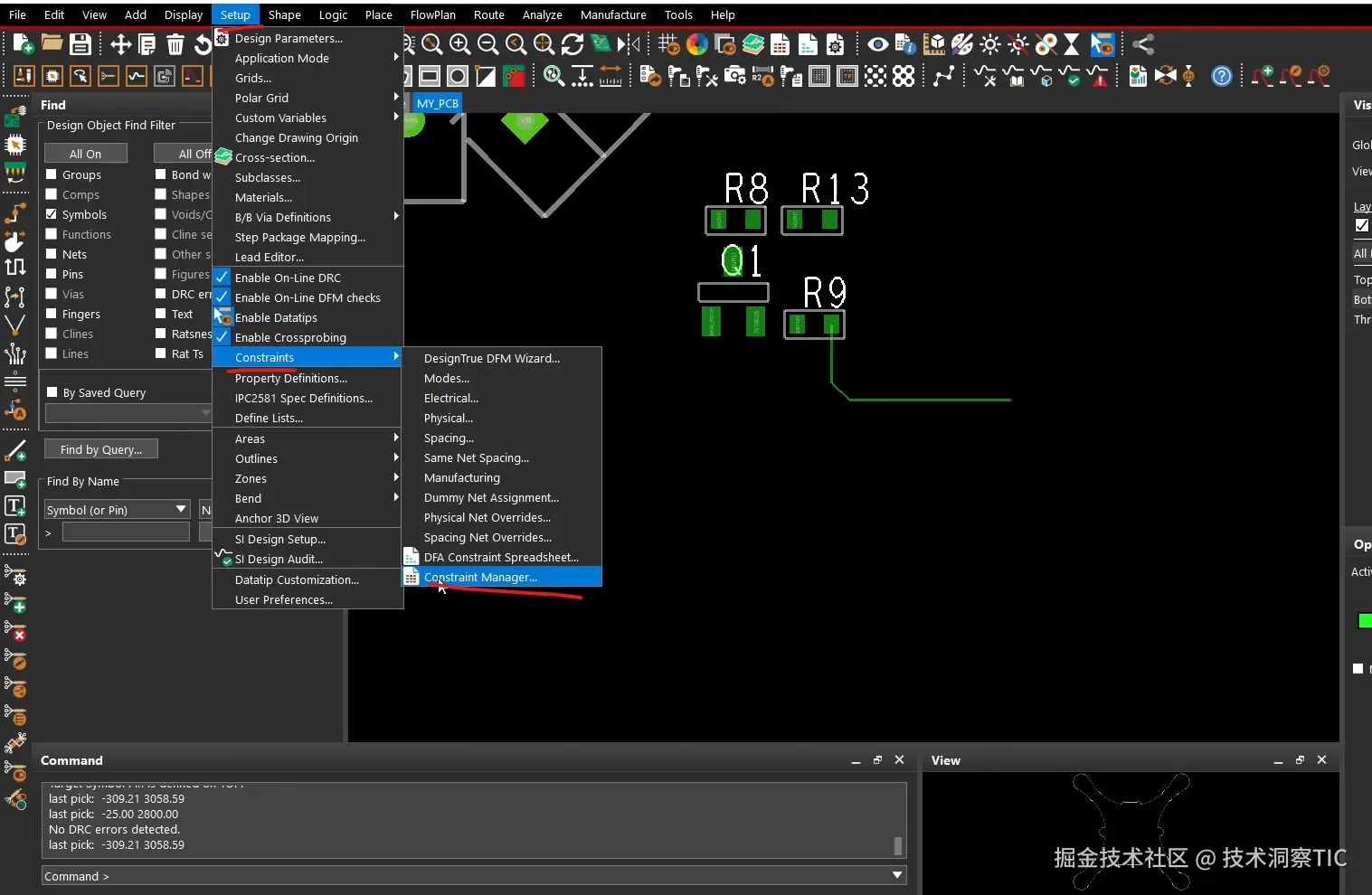The height and width of the screenshot is (895, 1372).
Task: Click the blue Help question mark icon
Action: [1221, 77]
